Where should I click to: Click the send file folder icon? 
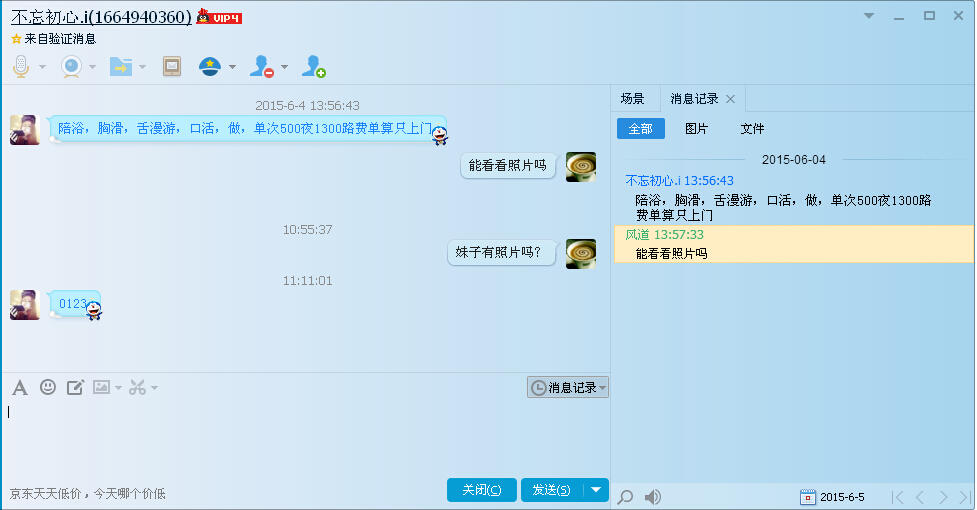tap(121, 66)
